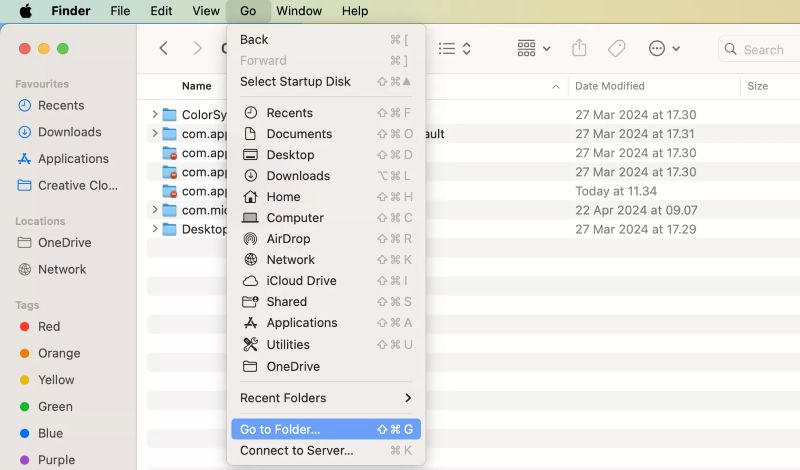Choose Network in the Go menu
Screen dimensions: 800x470
tap(326, 259)
